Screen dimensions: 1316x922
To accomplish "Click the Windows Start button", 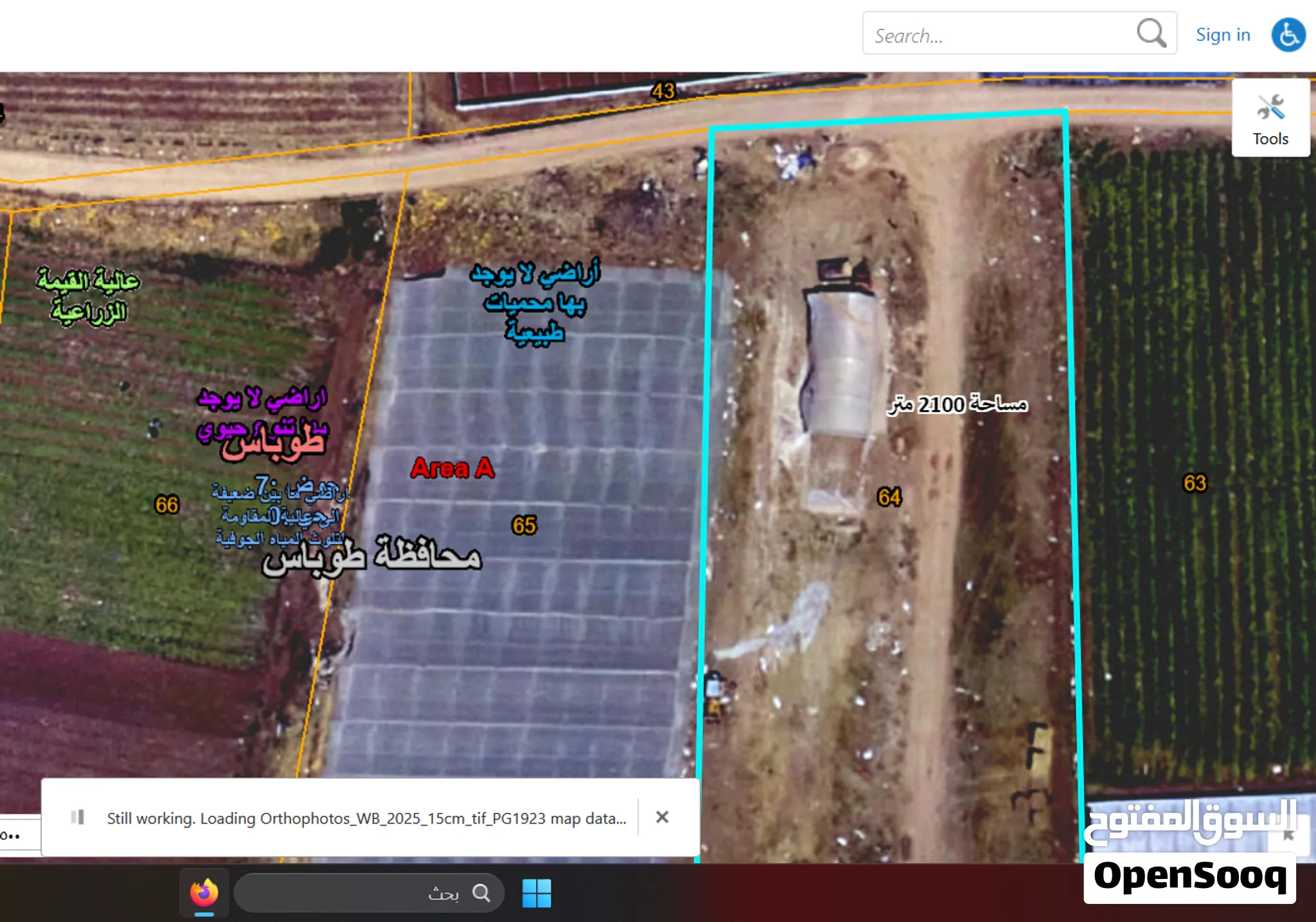I will pos(537,893).
